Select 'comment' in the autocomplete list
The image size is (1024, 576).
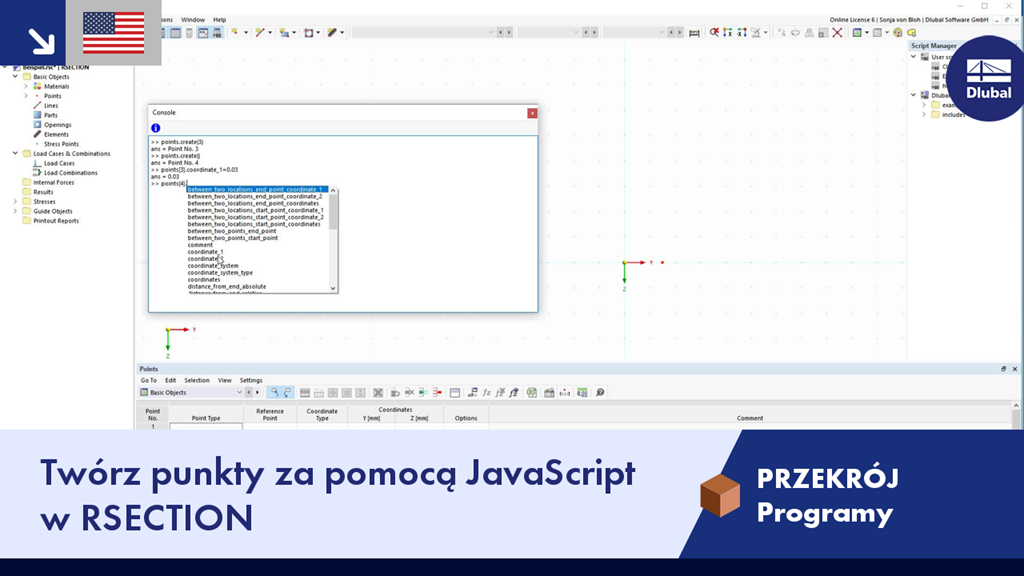coord(200,245)
